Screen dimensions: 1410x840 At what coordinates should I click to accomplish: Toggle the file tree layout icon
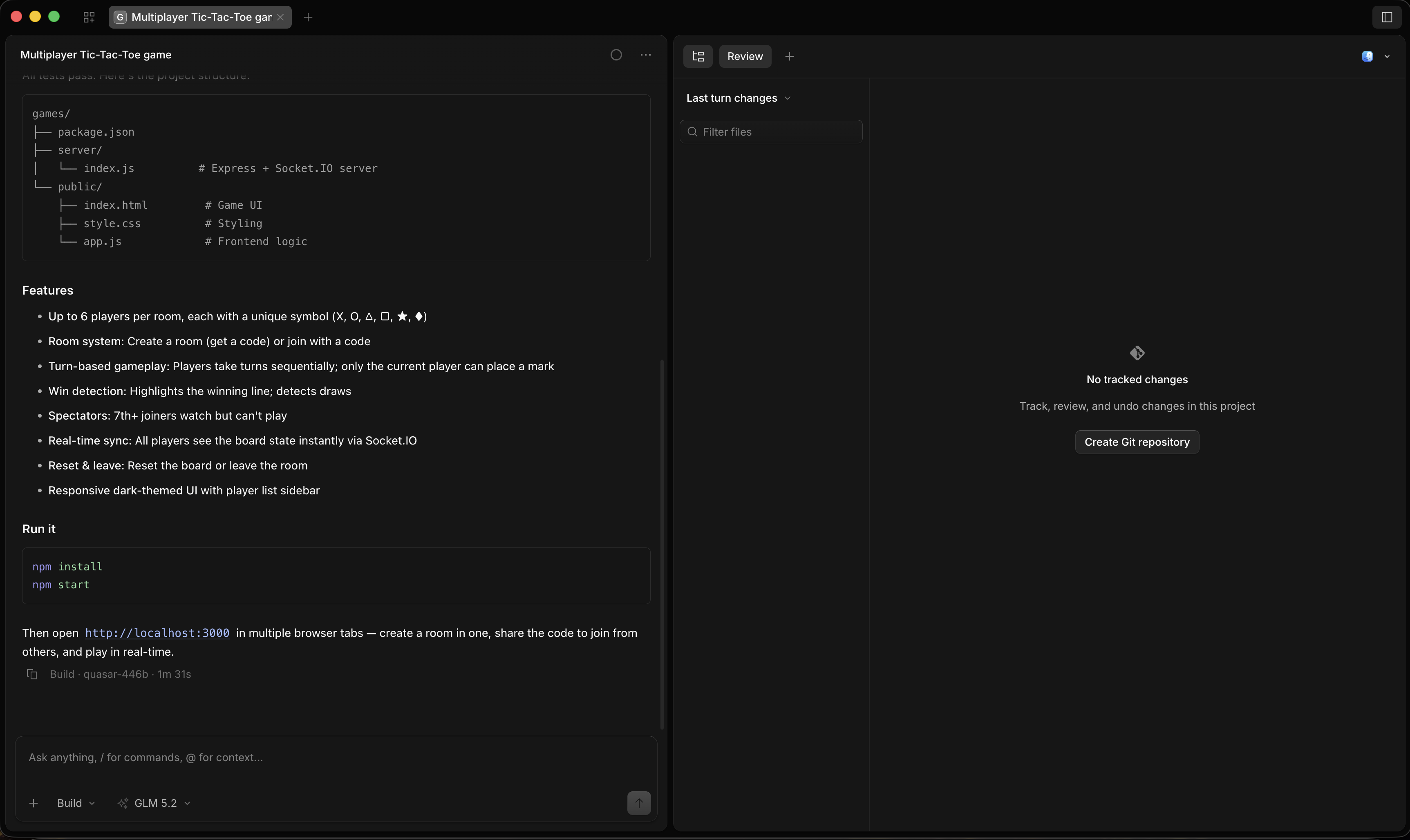click(698, 56)
